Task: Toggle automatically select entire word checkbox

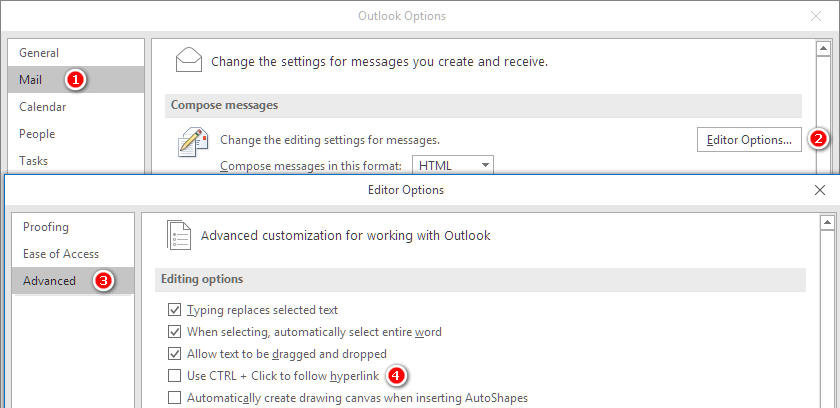Action: 174,332
